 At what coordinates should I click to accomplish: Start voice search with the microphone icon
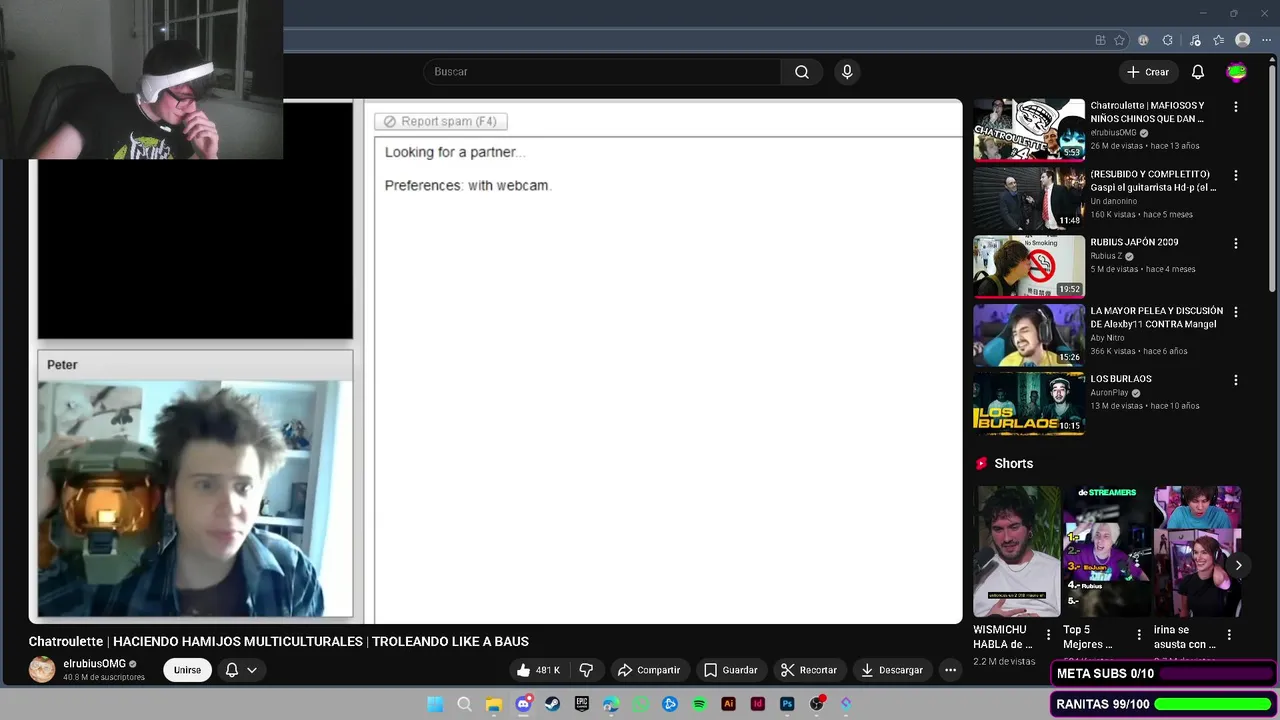pyautogui.click(x=847, y=72)
